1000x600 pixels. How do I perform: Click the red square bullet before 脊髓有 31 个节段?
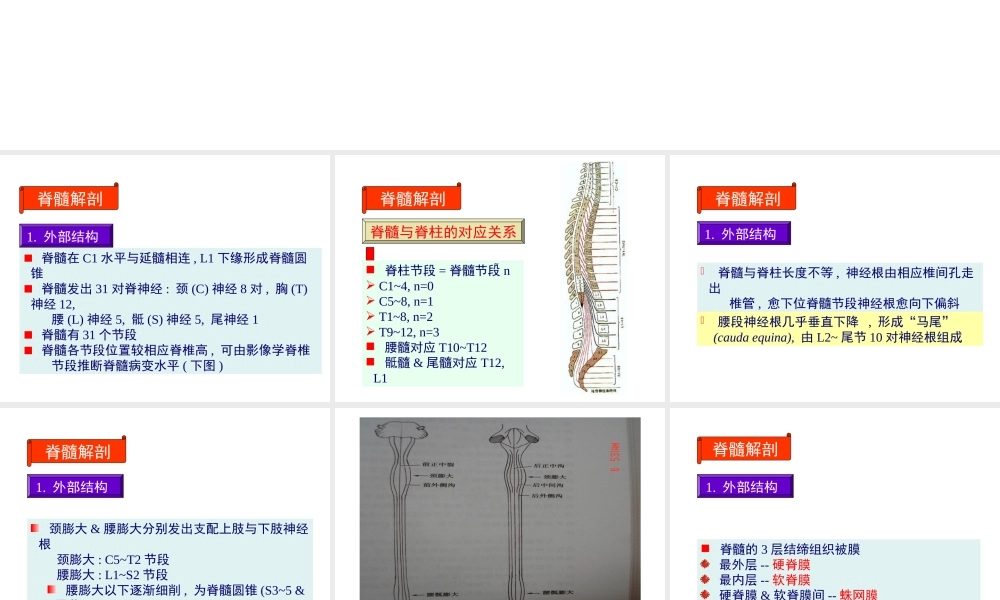pyautogui.click(x=29, y=332)
